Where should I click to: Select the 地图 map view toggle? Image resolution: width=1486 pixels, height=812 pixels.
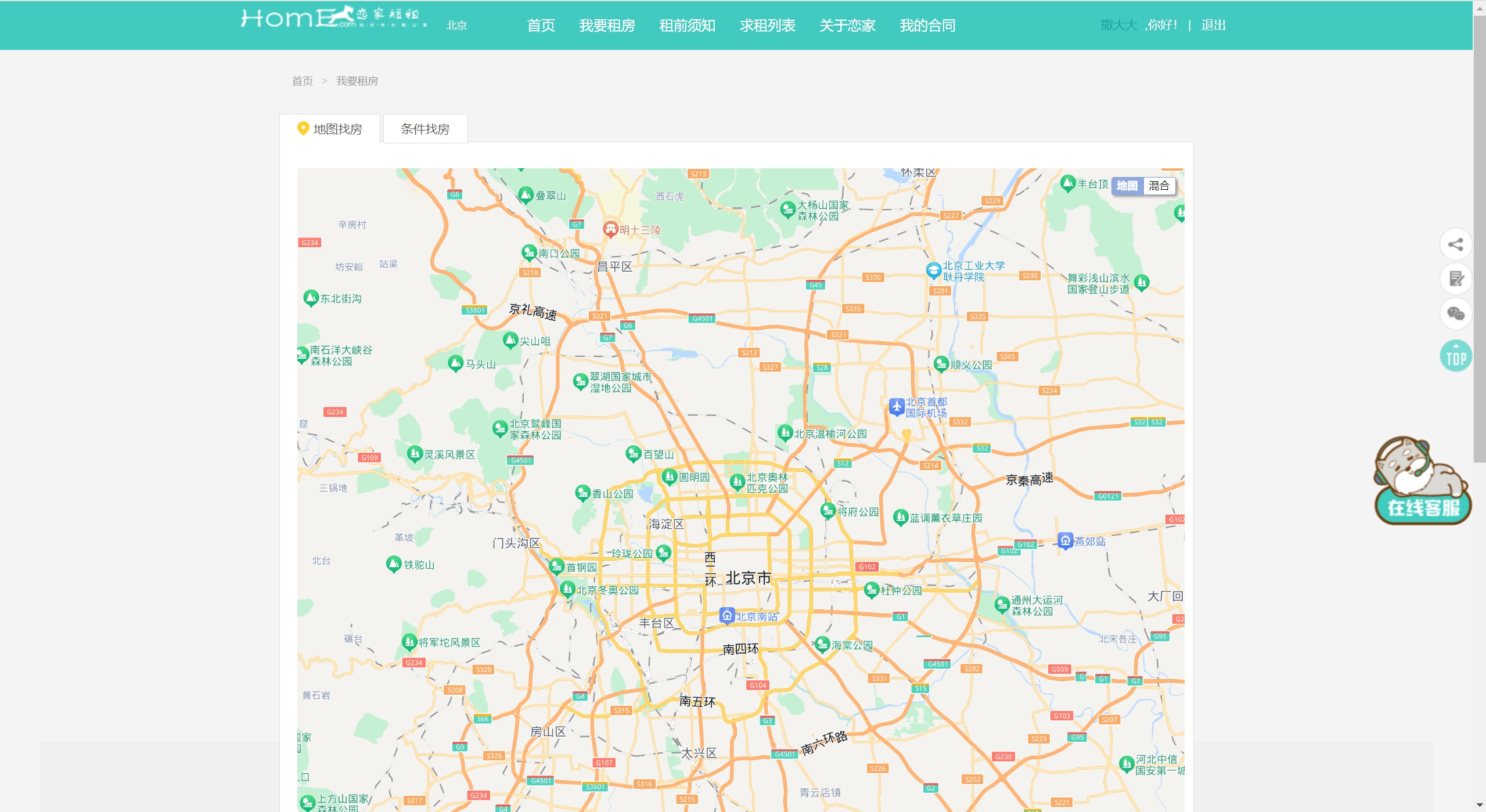[x=1127, y=186]
